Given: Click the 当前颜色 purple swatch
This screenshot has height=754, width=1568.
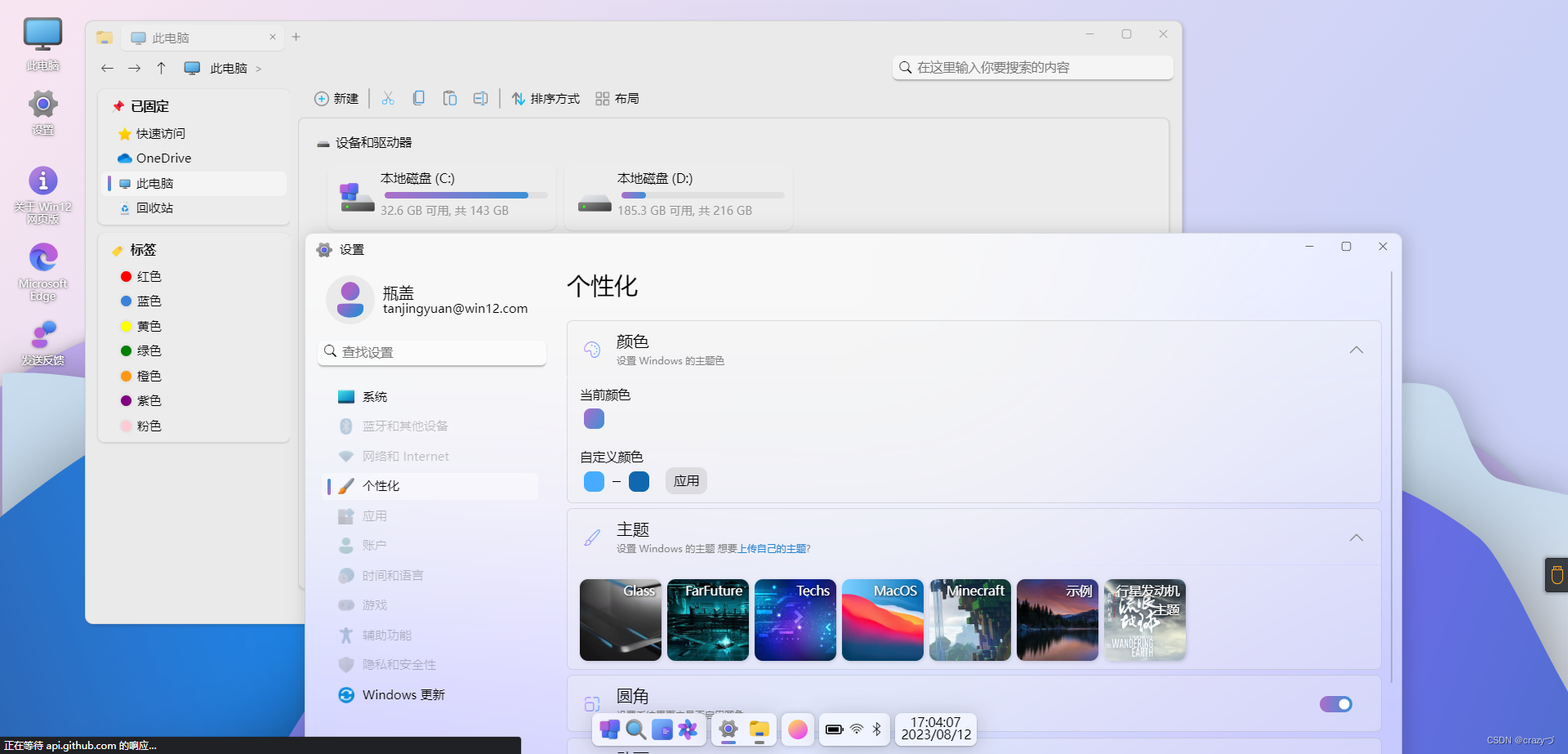Looking at the screenshot, I should pyautogui.click(x=594, y=418).
